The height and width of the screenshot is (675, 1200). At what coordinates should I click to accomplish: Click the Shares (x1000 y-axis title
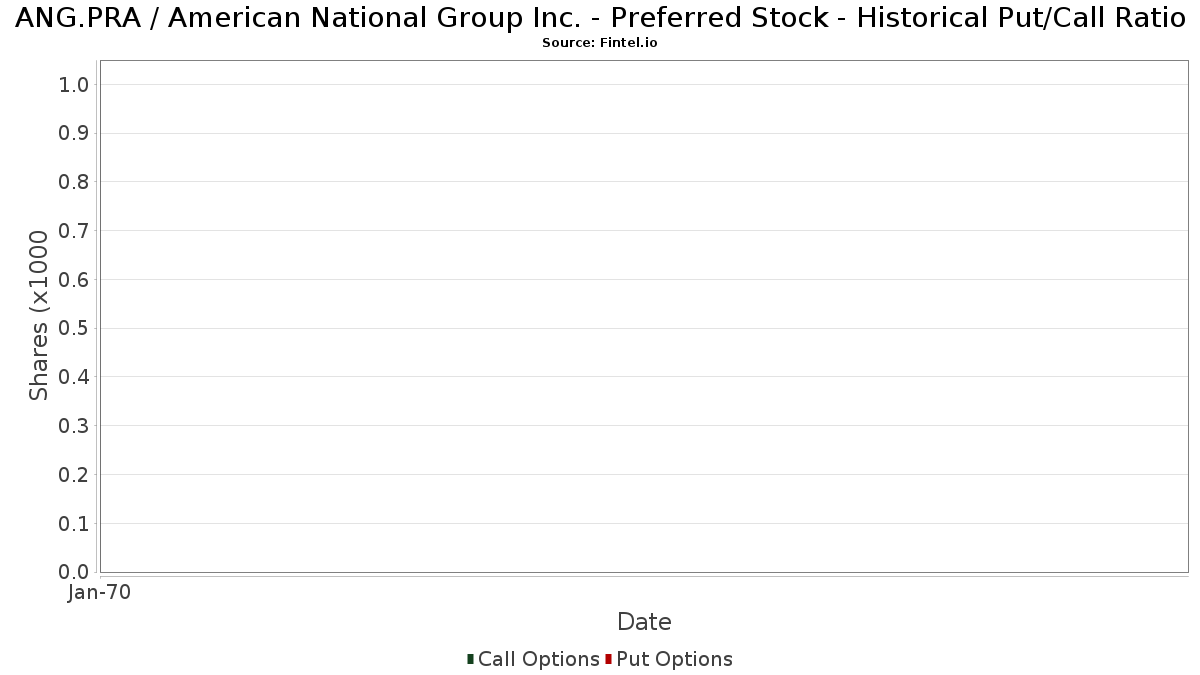(x=39, y=316)
